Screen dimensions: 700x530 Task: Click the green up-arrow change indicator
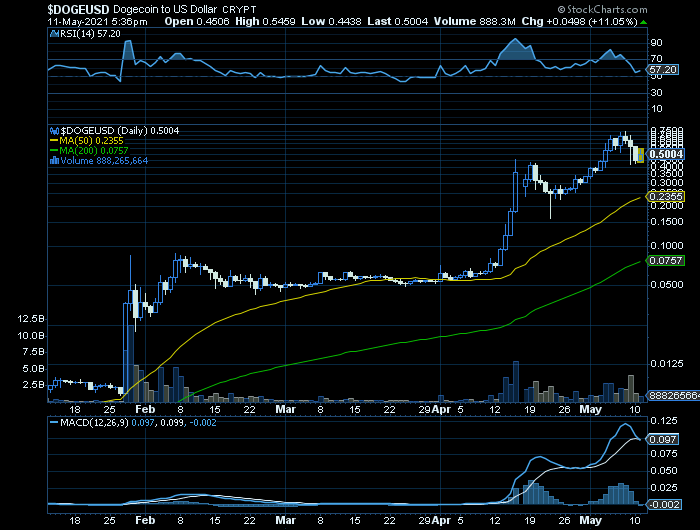(x=643, y=21)
